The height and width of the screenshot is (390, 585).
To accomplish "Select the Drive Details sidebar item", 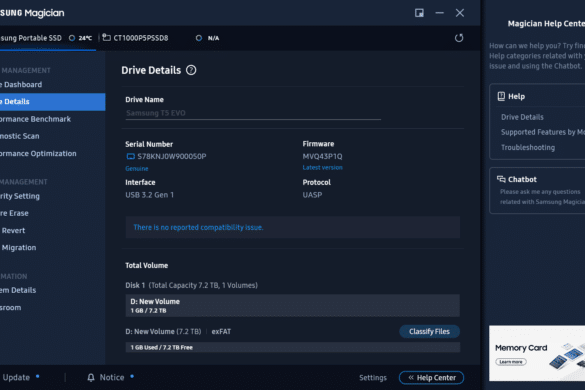I will pos(53,102).
